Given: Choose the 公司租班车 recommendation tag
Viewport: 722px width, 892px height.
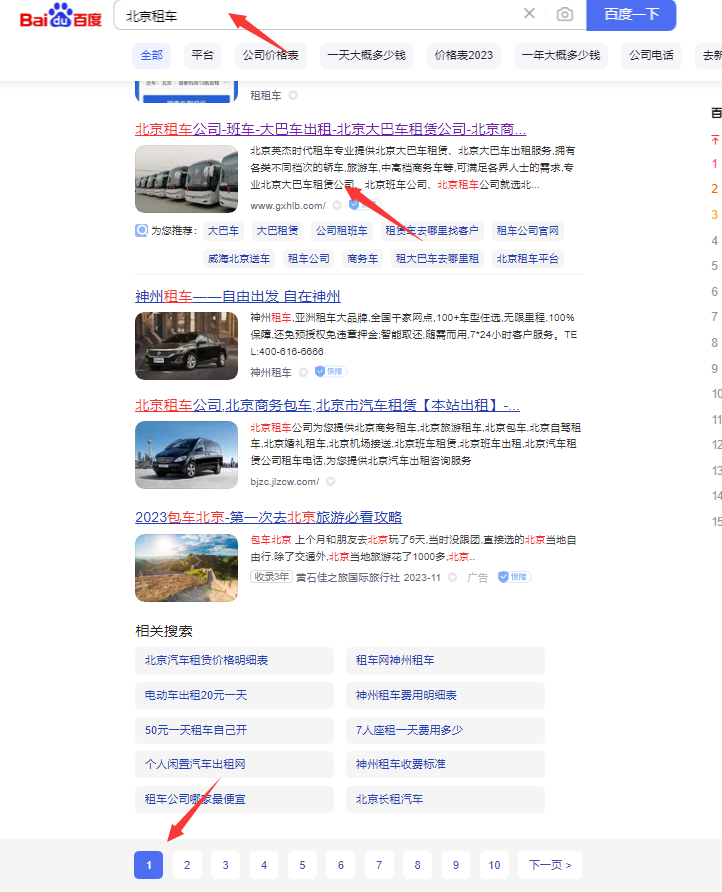Looking at the screenshot, I should tap(341, 230).
